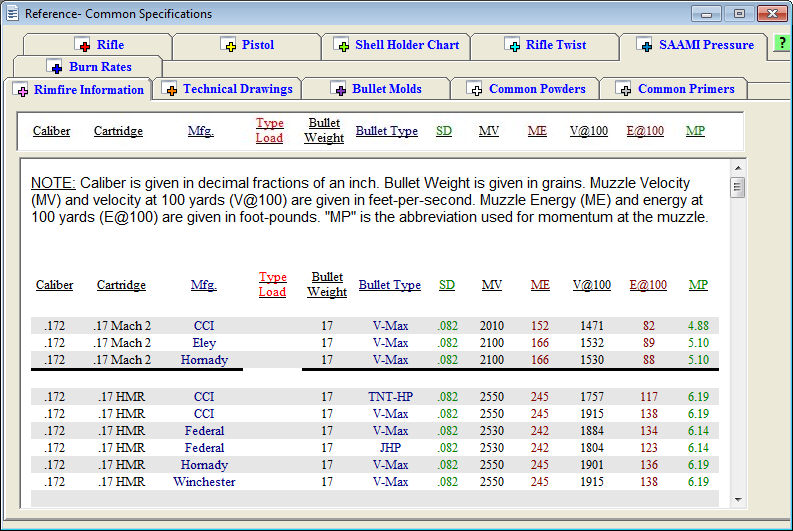Maximize the Reference window
This screenshot has height=531, width=793.
tap(739, 14)
